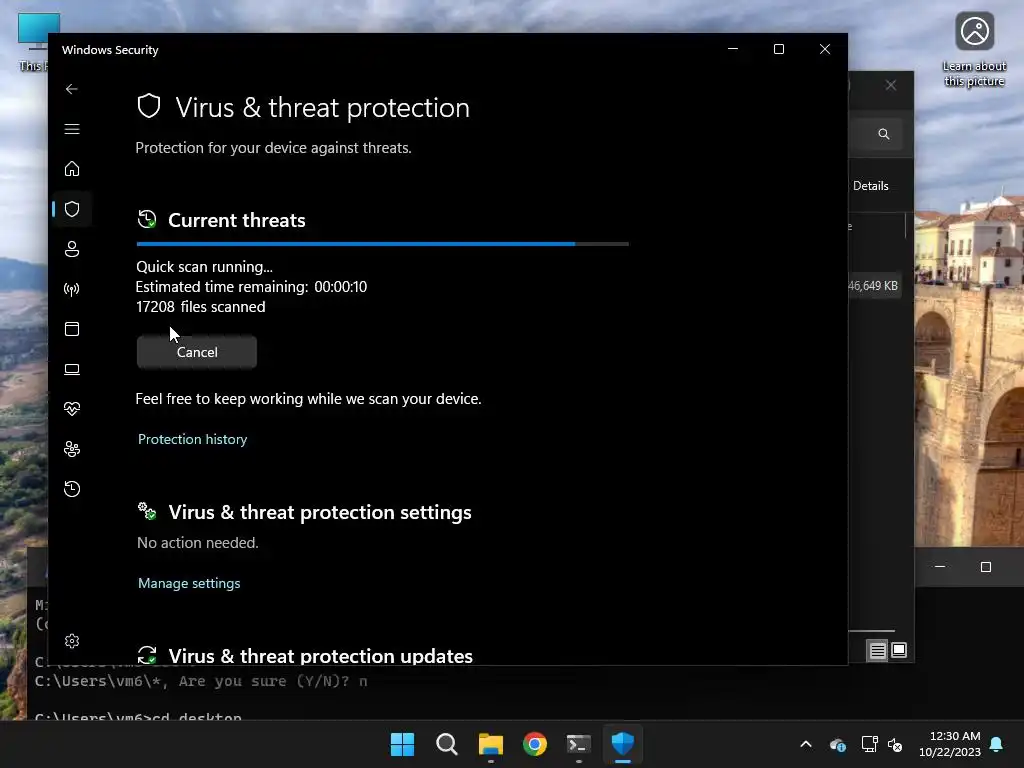Select This PC desktop icon

33,42
